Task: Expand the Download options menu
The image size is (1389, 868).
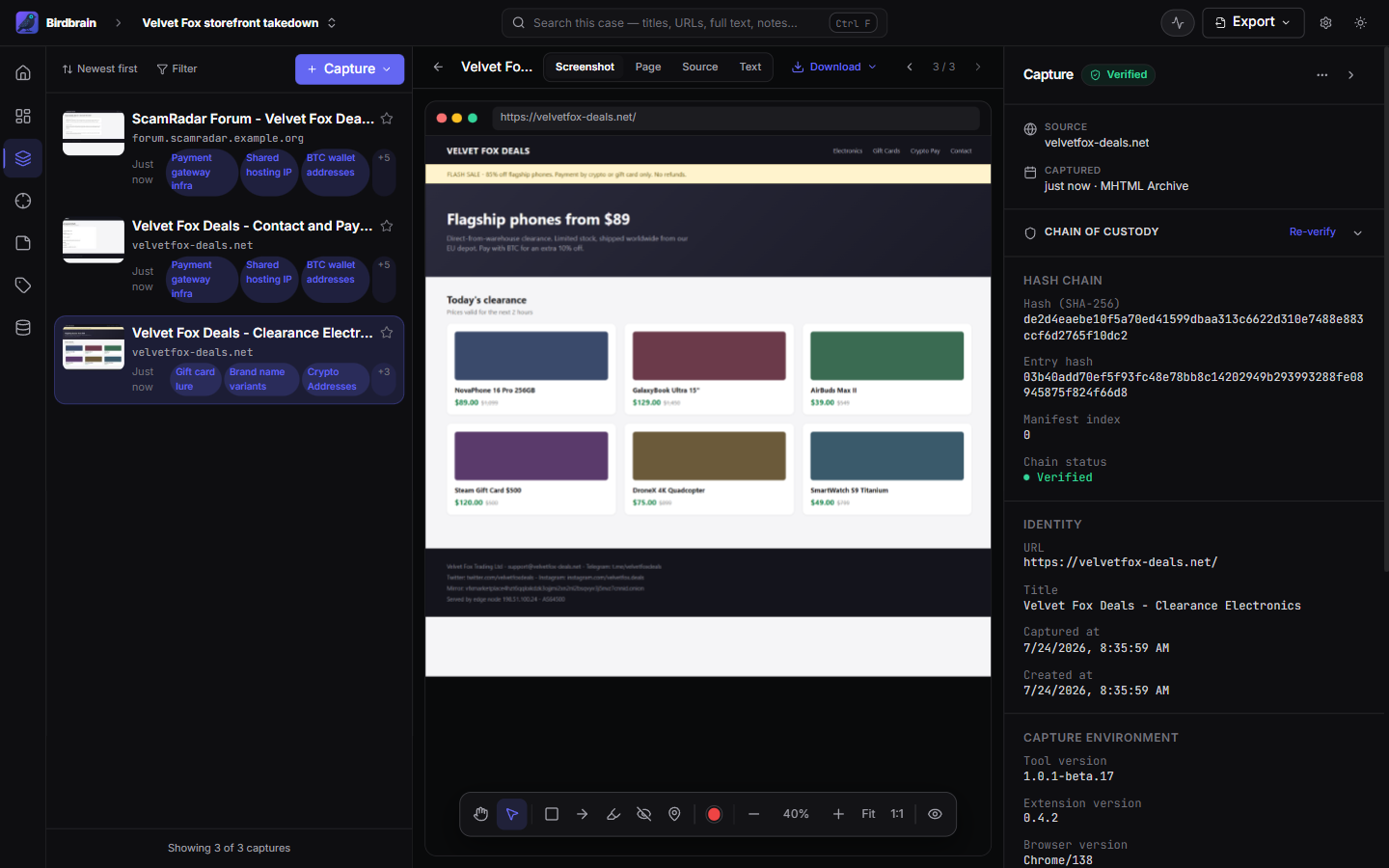Action: point(834,68)
